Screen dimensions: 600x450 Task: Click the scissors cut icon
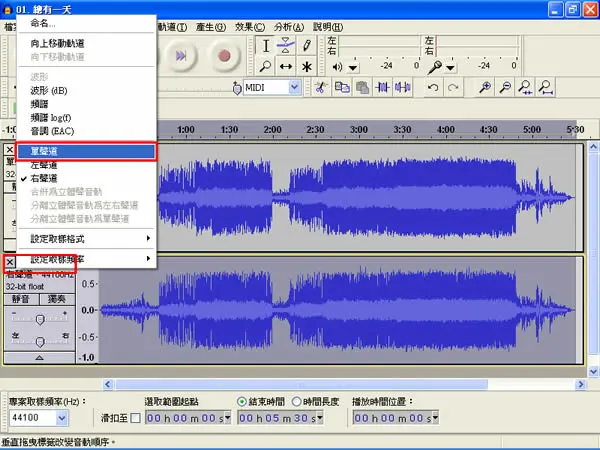[x=321, y=88]
